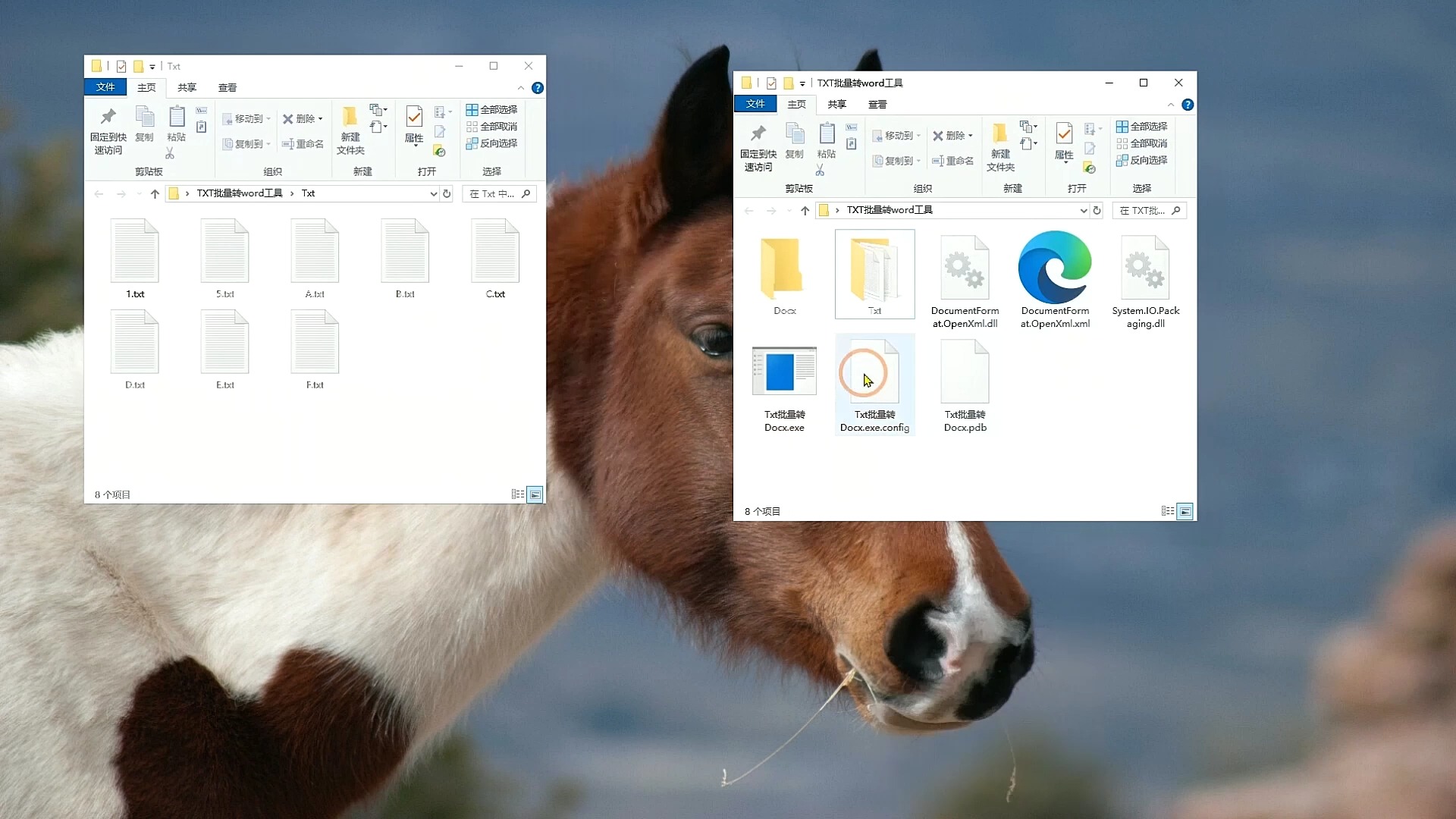The height and width of the screenshot is (819, 1456).
Task: Open address history dropdown in right window
Action: (x=1083, y=210)
